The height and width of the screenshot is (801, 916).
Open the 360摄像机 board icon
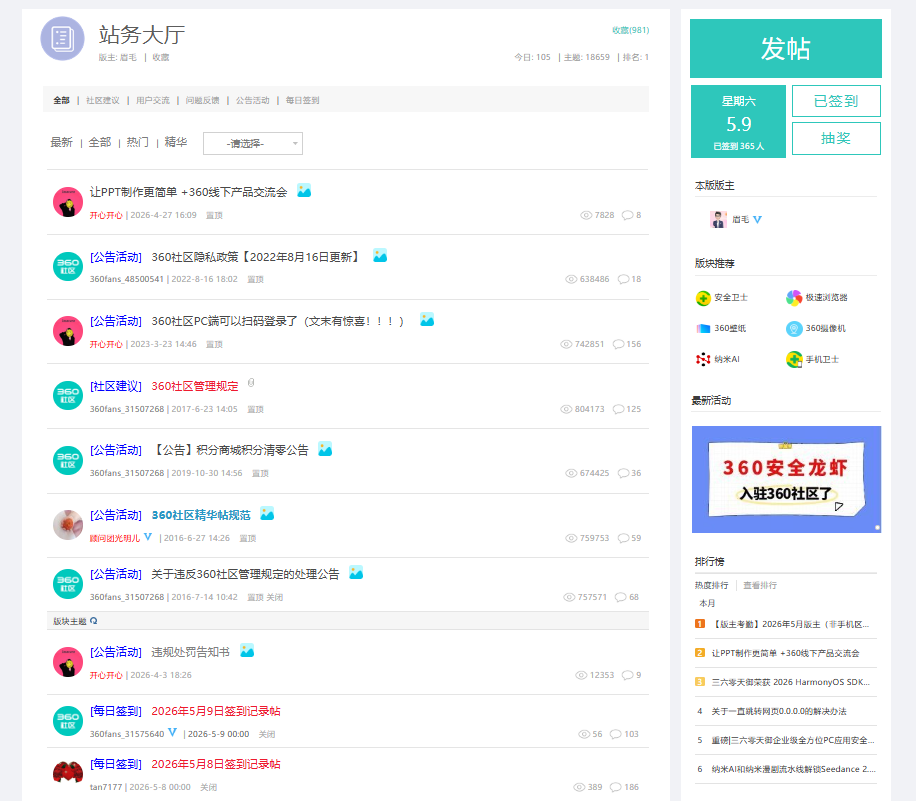794,329
